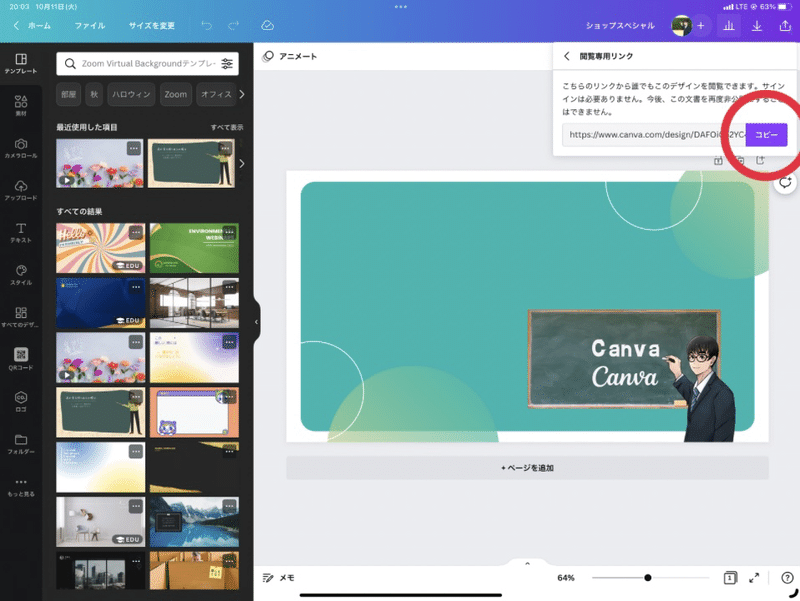Click the add comment bubble icon

click(x=785, y=182)
